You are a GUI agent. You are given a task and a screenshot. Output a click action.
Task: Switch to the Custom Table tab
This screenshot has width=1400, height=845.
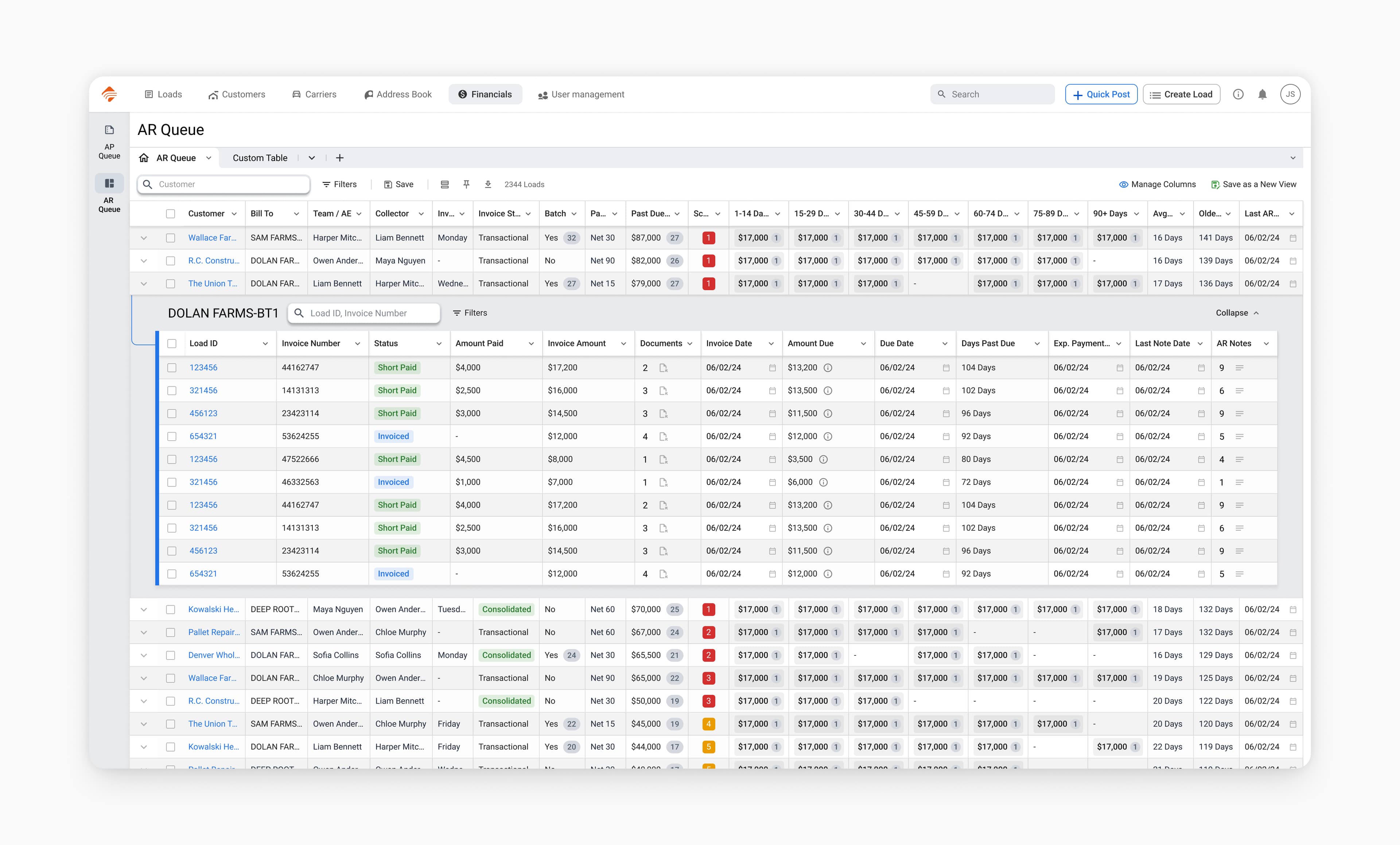(260, 158)
